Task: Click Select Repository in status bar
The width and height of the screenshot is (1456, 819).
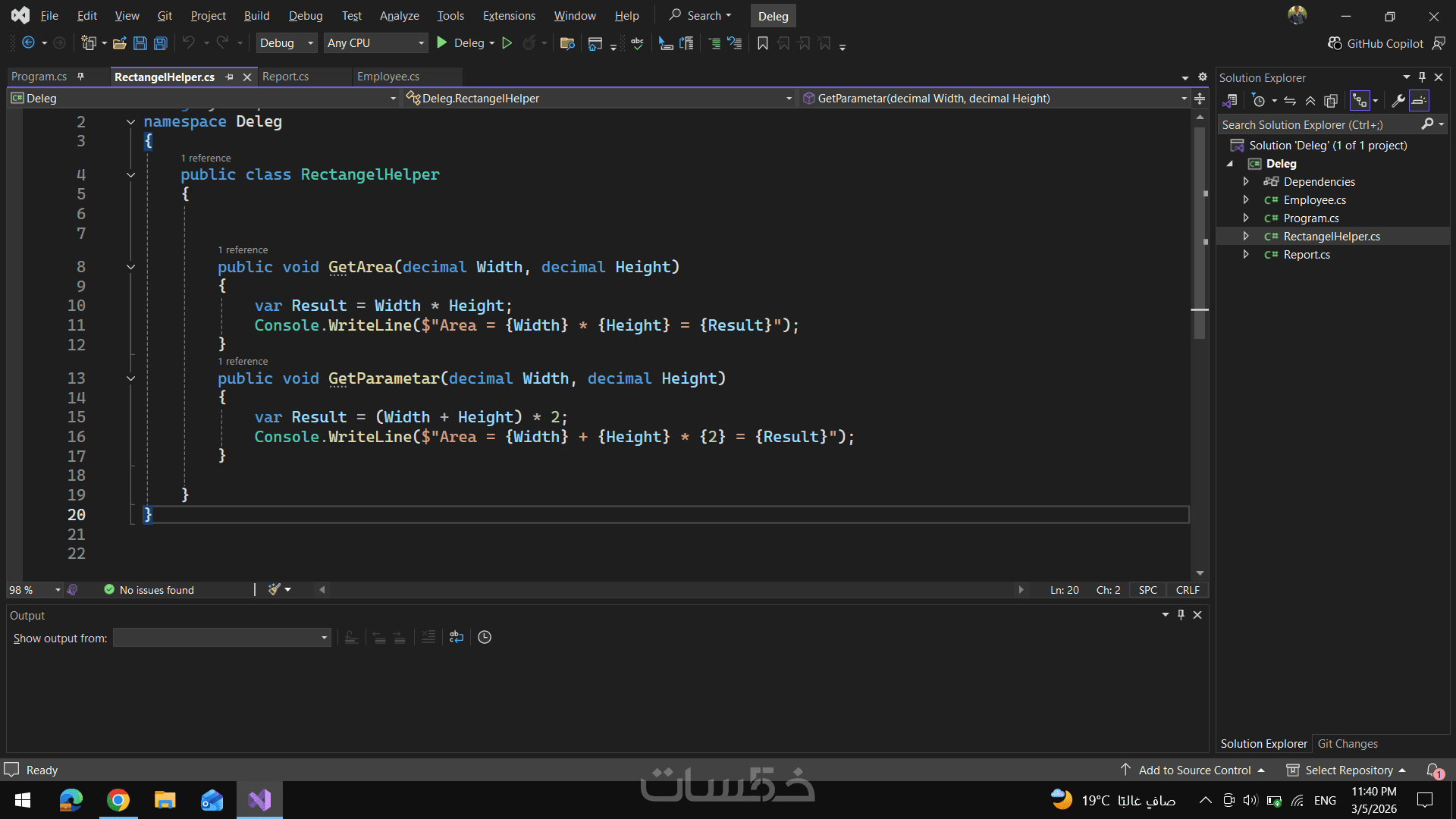Action: [x=1348, y=770]
